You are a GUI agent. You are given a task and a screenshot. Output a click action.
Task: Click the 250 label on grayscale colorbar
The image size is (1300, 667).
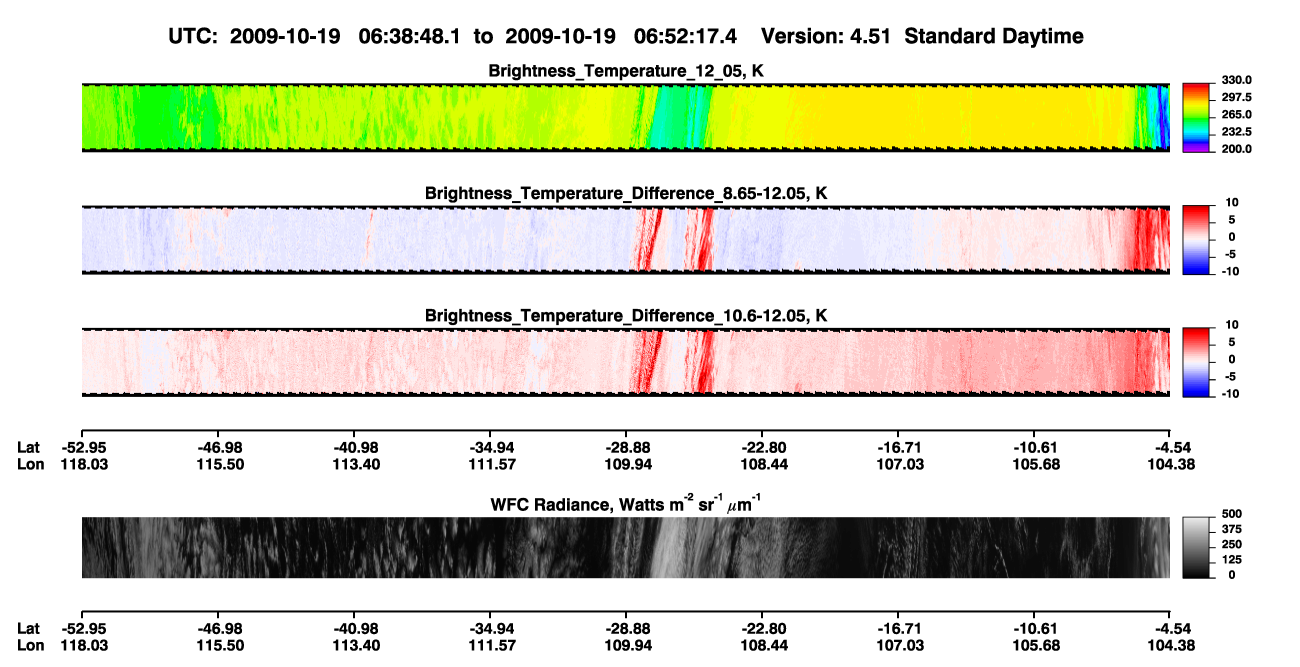point(1232,543)
